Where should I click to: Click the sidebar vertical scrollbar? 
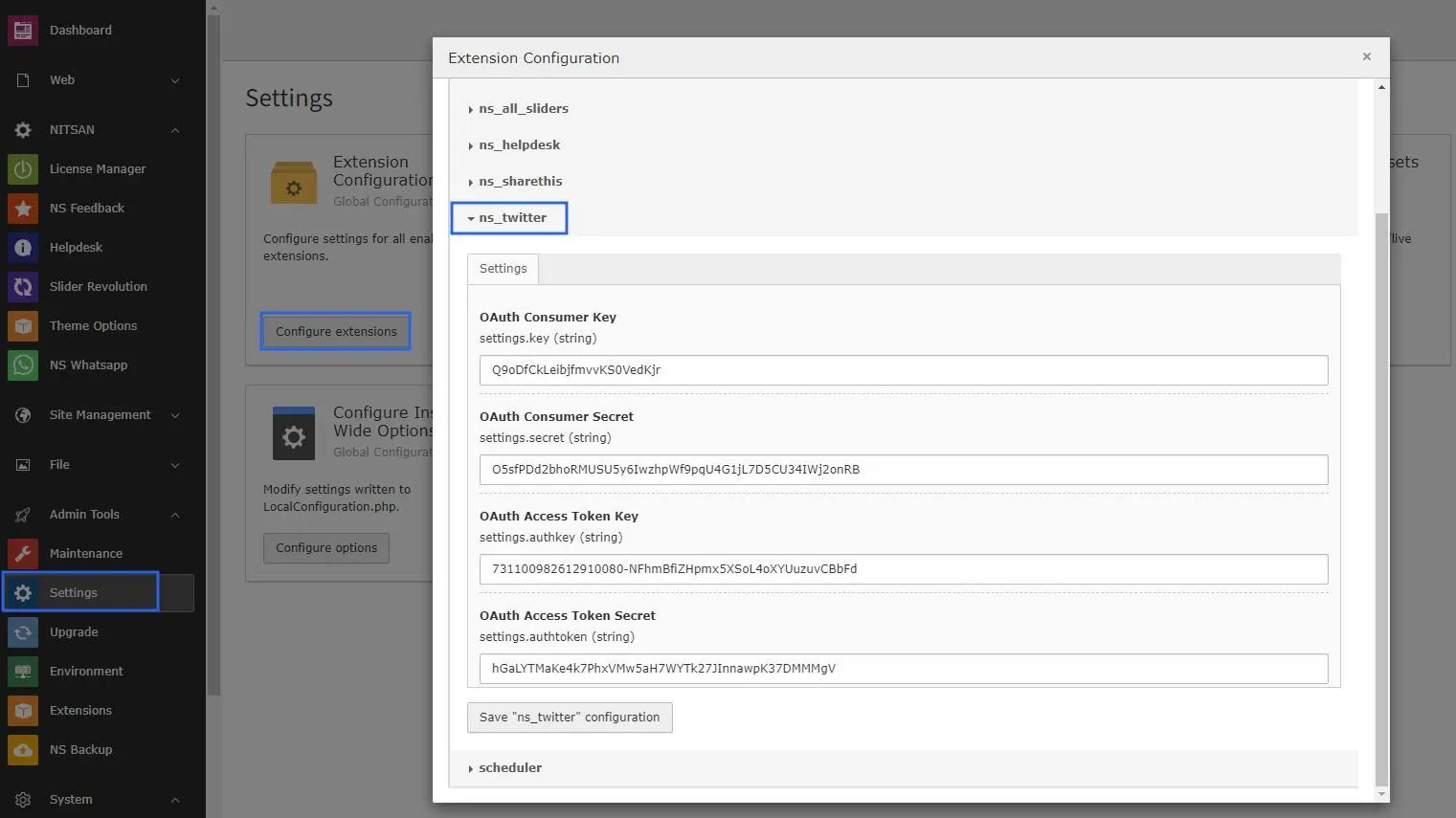coord(213,354)
